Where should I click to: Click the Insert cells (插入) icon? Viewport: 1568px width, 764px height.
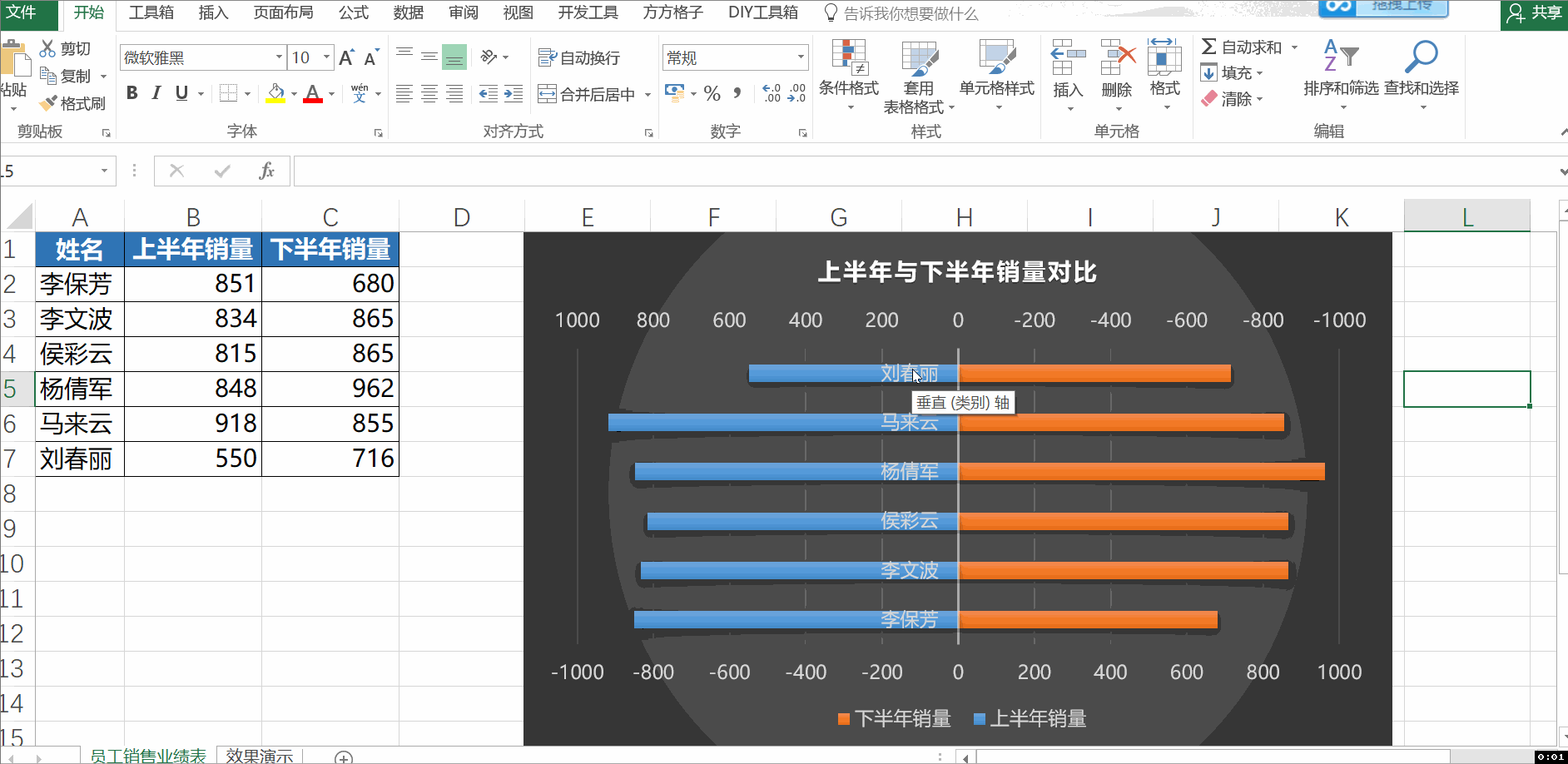pos(1068,57)
